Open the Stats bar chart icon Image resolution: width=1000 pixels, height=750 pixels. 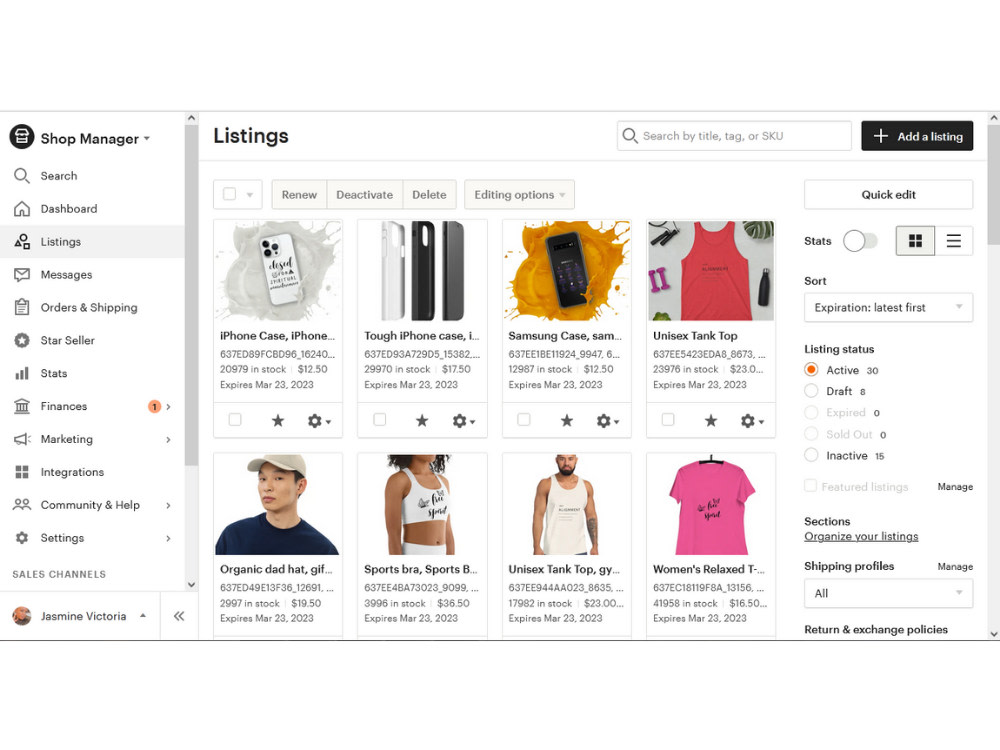[22, 373]
